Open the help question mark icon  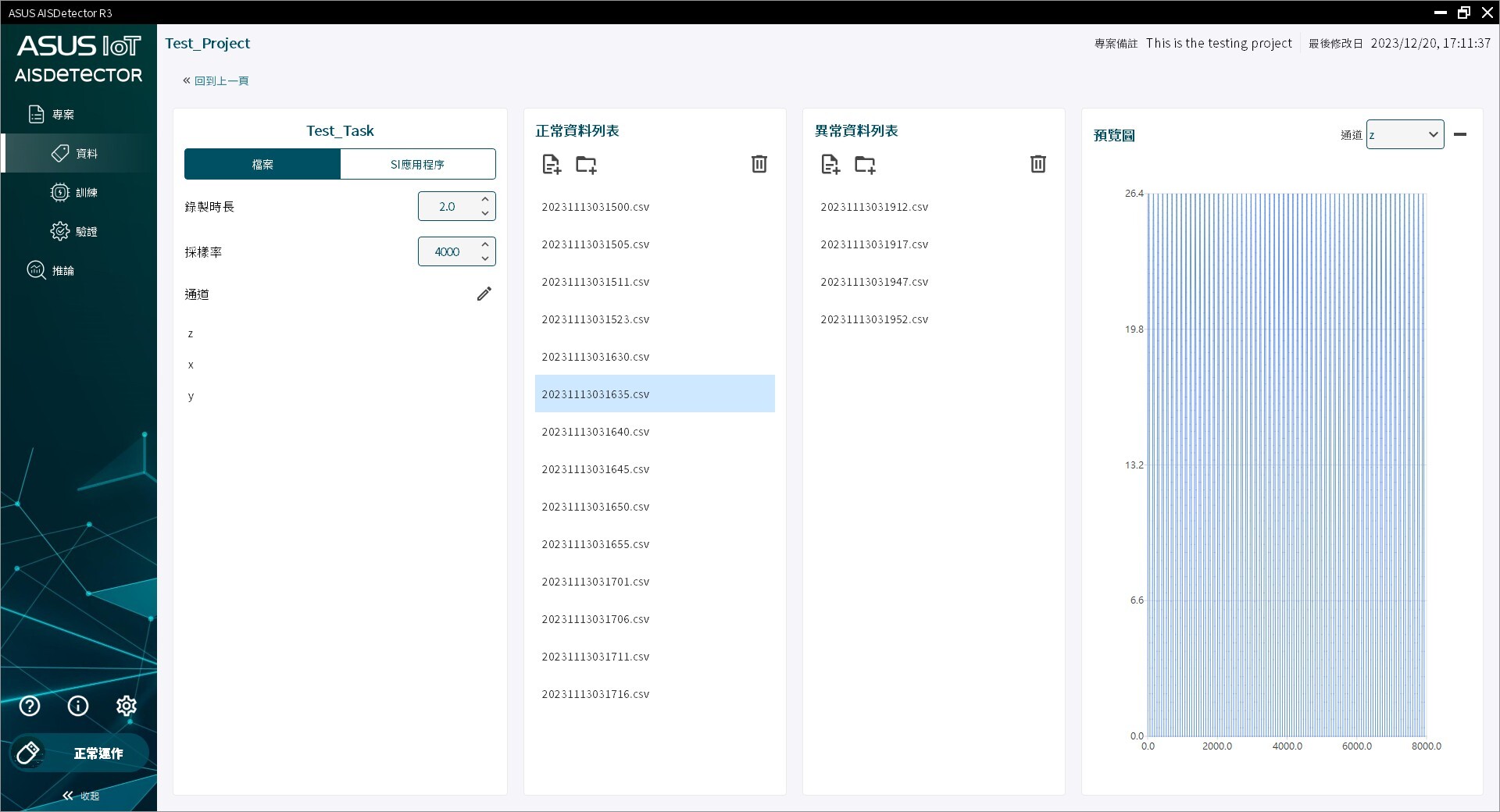[30, 706]
